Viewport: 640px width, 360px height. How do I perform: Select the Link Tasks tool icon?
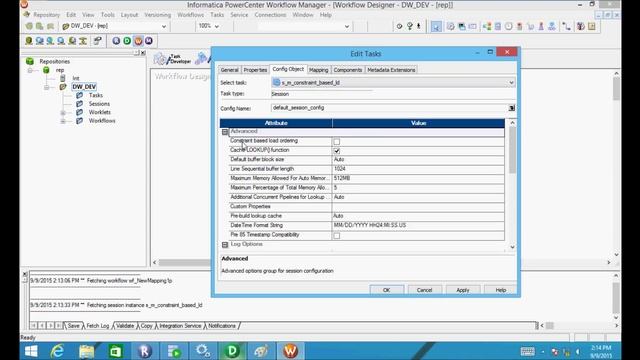(567, 27)
